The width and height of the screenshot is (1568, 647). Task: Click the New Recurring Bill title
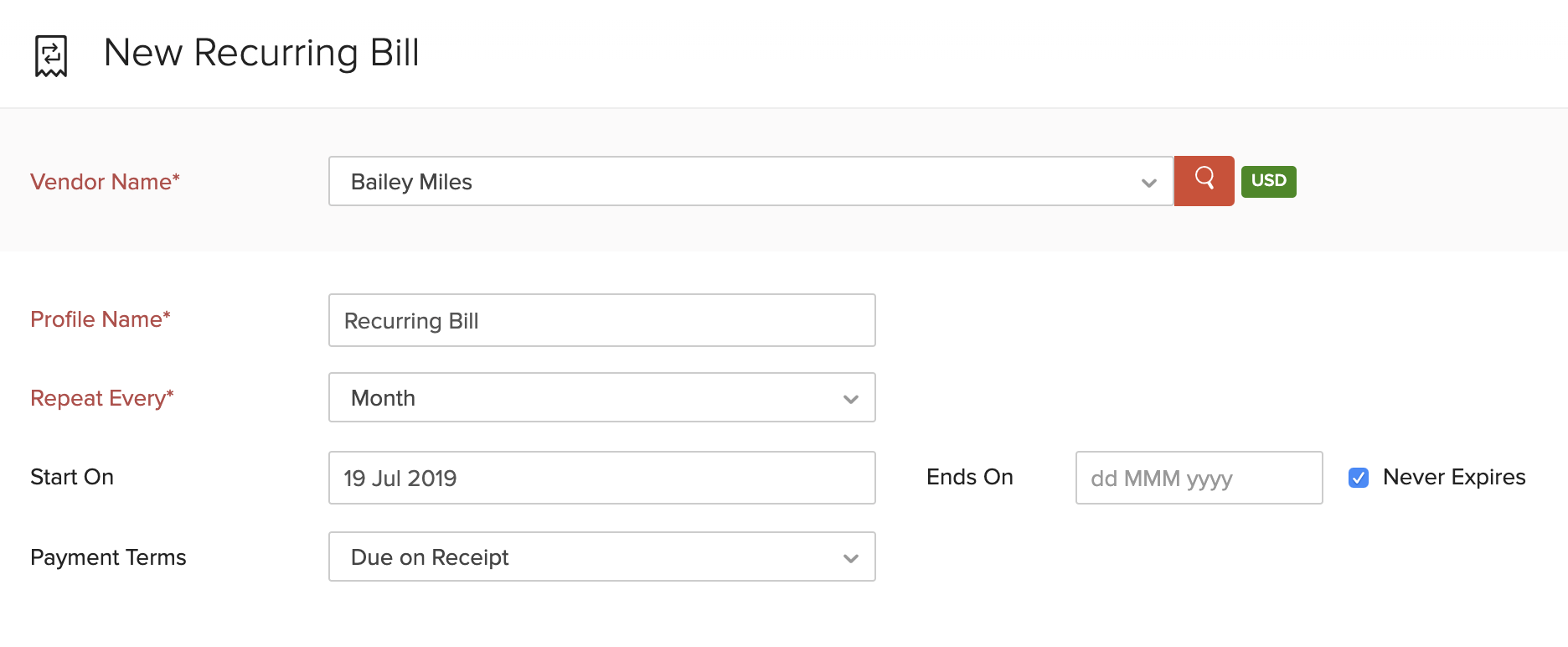pos(261,53)
